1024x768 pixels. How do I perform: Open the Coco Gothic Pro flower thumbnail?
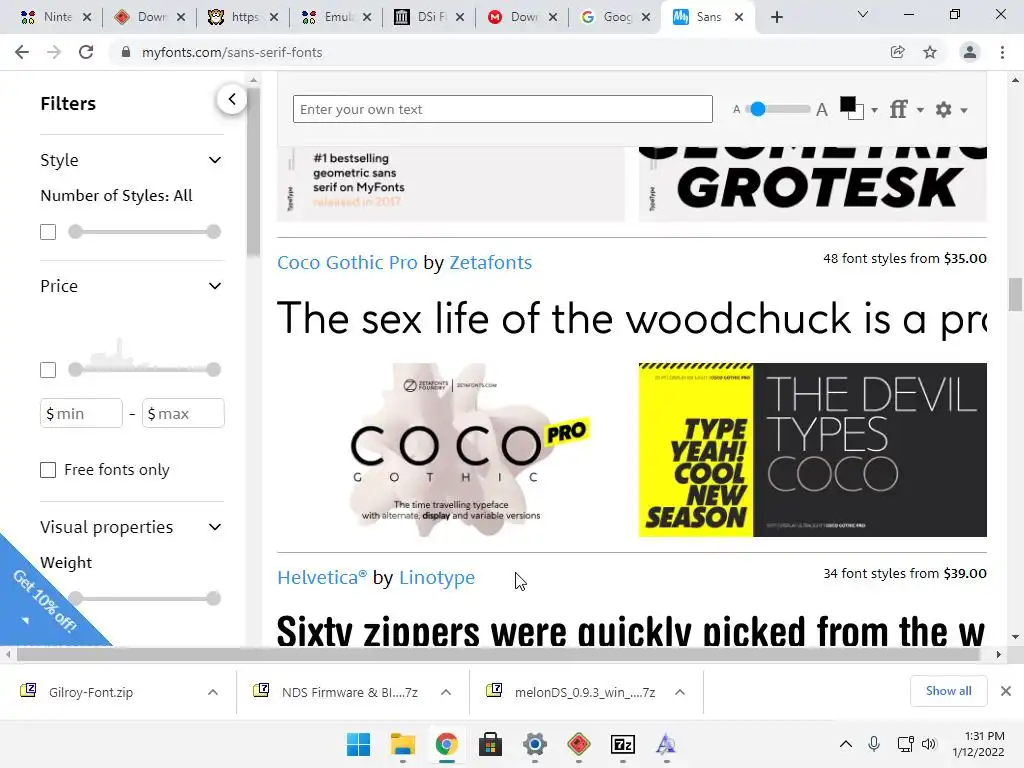tap(451, 450)
